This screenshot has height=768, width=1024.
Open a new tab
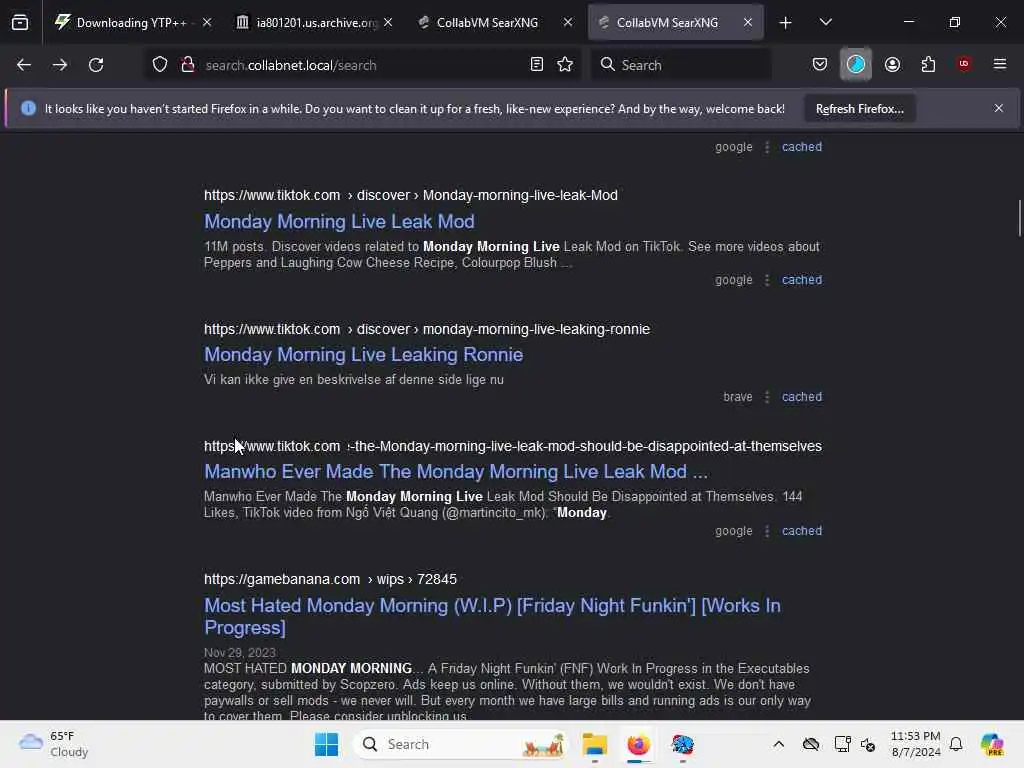tap(786, 23)
